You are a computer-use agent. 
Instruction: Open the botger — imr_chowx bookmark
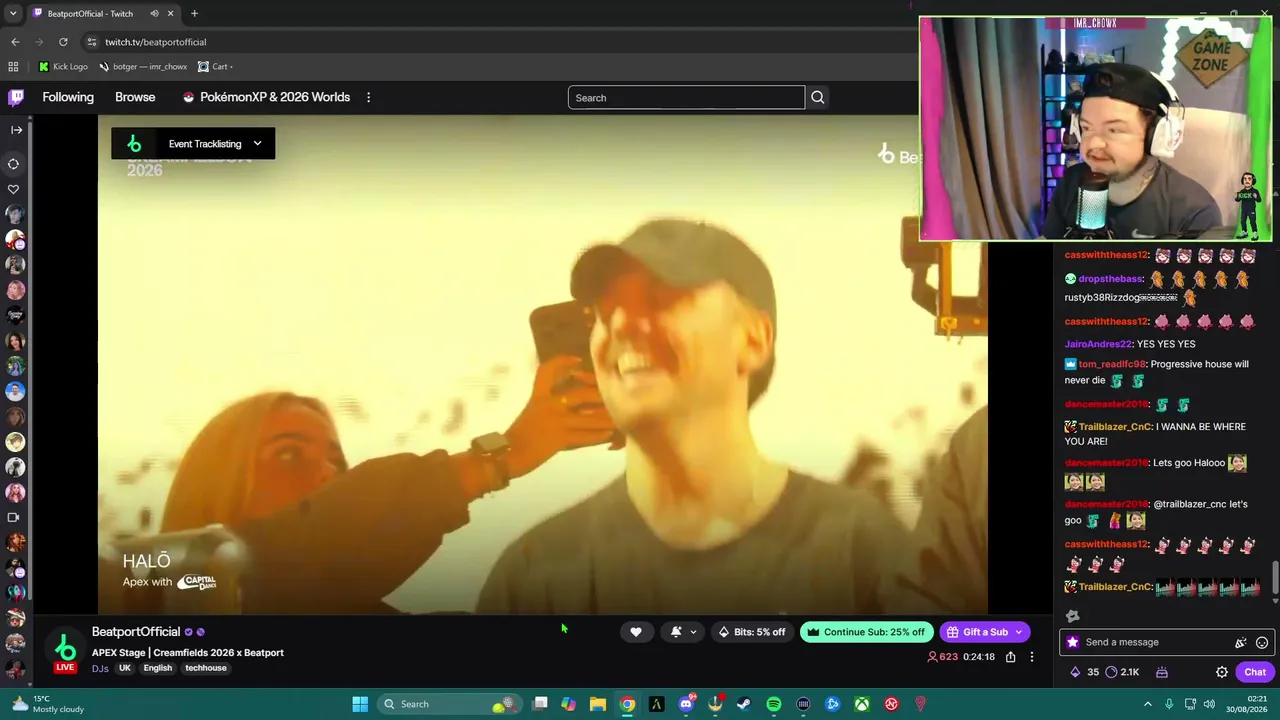[143, 67]
